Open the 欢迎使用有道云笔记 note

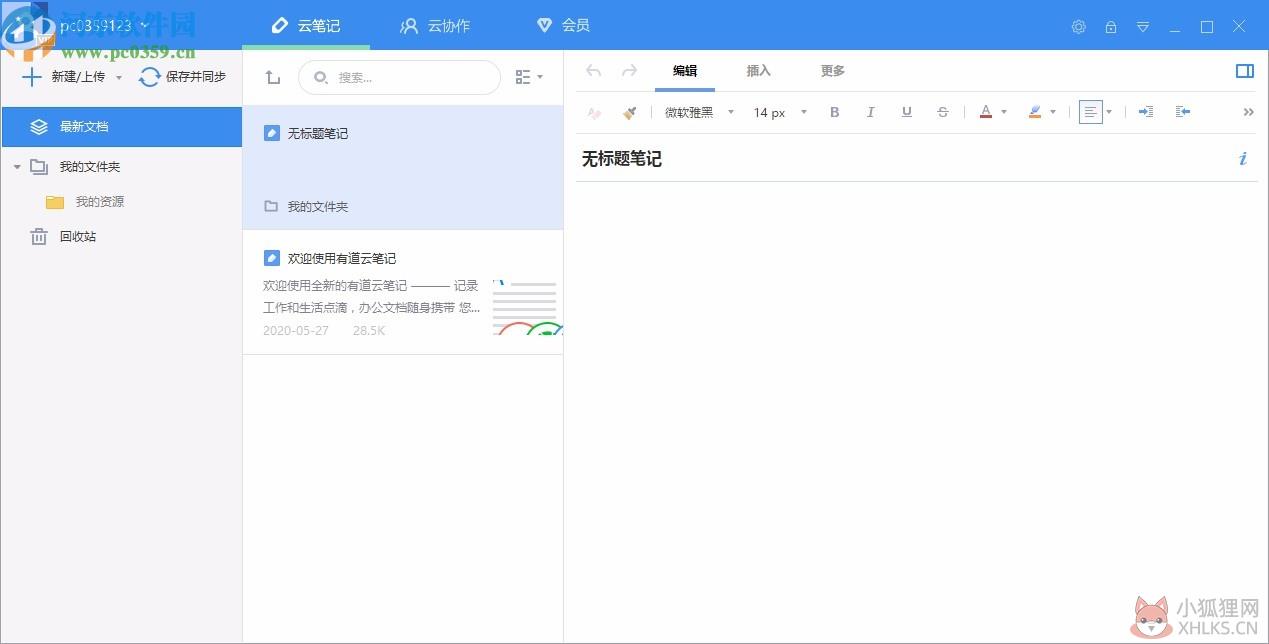tap(403, 292)
